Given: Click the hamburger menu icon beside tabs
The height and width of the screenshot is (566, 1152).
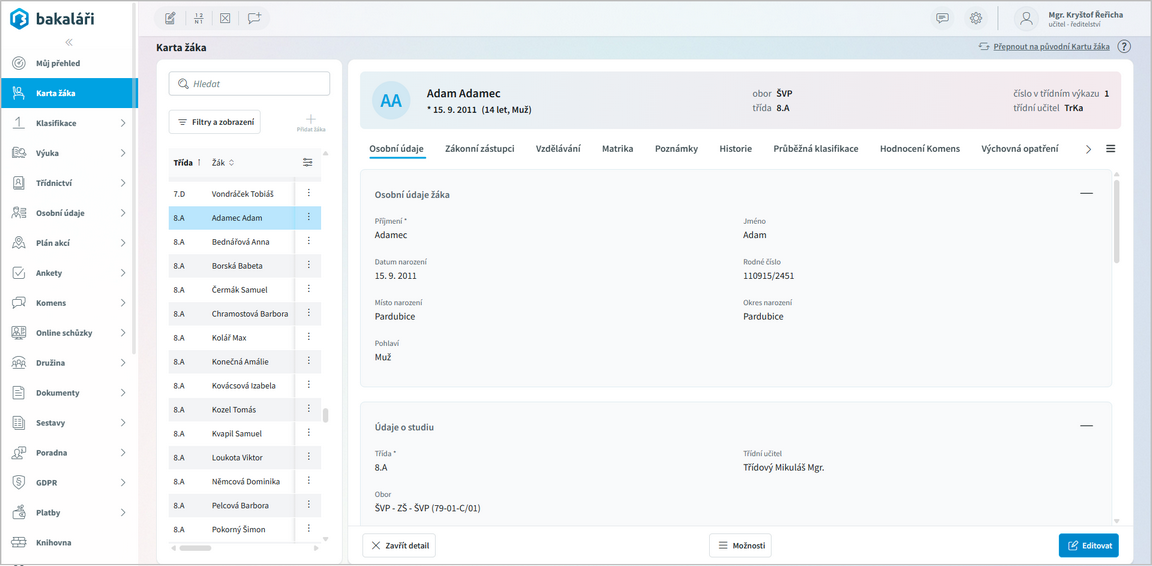Looking at the screenshot, I should pyautogui.click(x=1110, y=149).
